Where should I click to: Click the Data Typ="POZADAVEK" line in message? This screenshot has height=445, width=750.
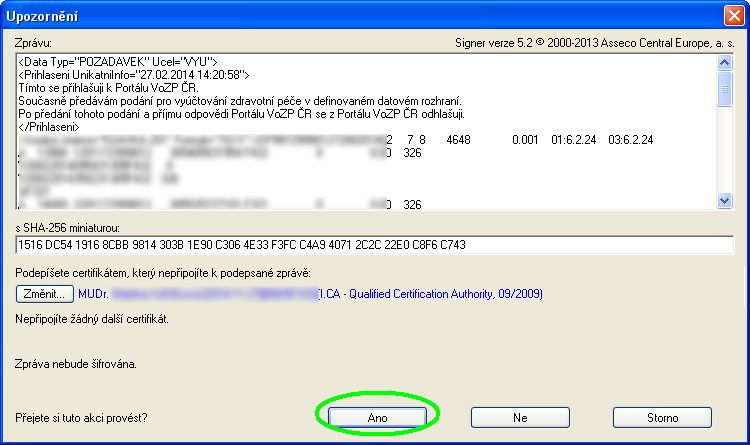118,62
